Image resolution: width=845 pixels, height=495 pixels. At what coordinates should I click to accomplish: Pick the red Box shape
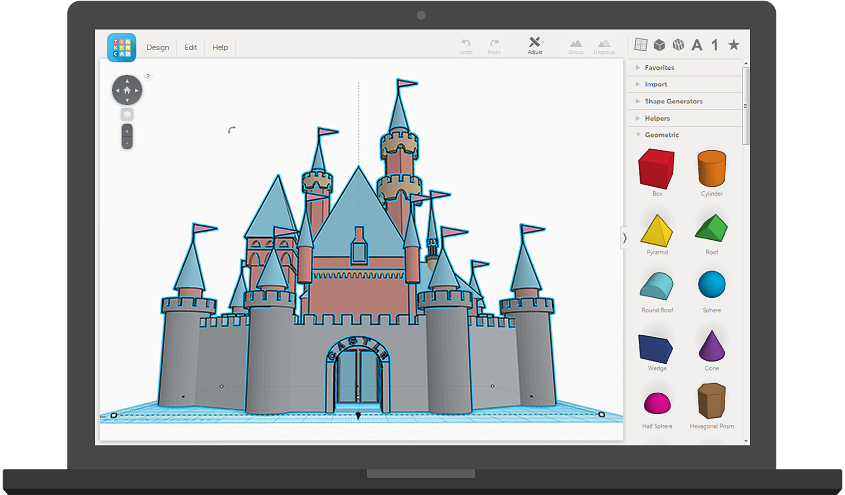pyautogui.click(x=657, y=169)
